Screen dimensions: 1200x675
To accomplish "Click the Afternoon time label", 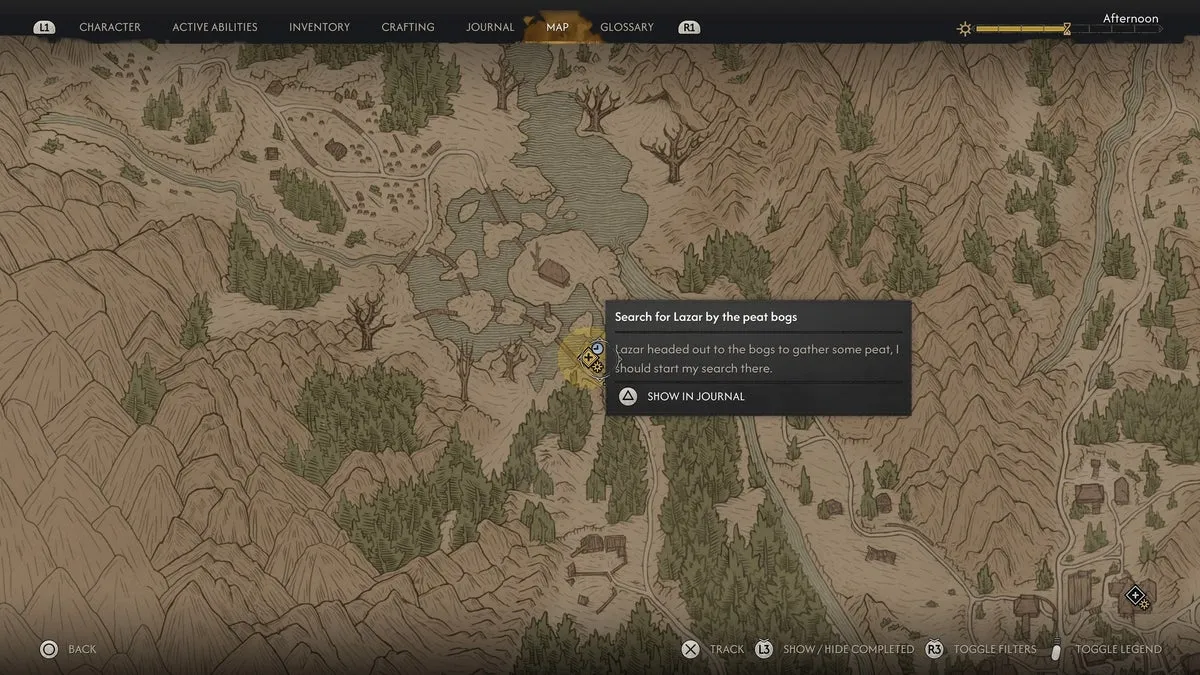I will [1131, 18].
